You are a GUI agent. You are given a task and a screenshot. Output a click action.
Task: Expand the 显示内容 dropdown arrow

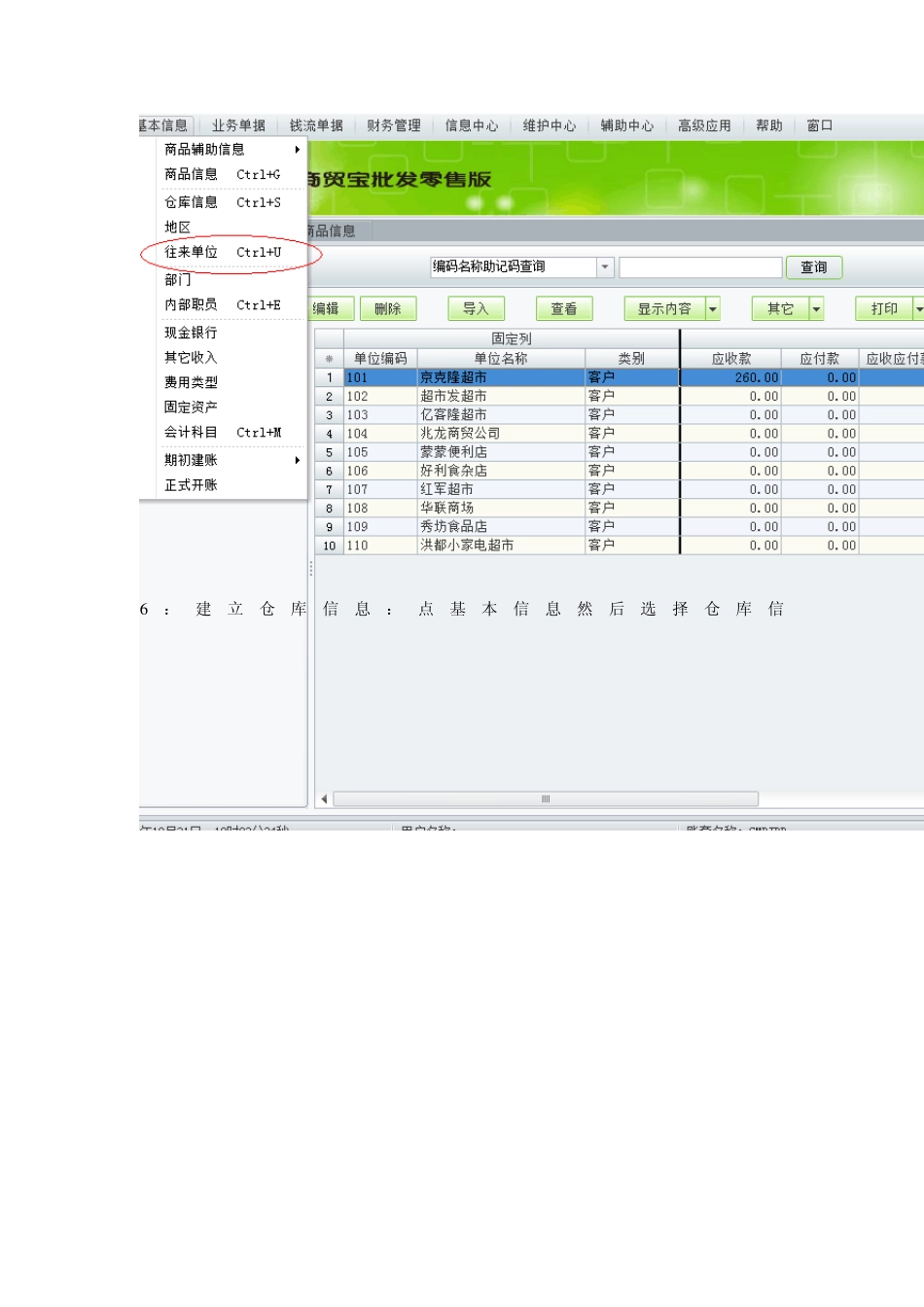click(713, 308)
